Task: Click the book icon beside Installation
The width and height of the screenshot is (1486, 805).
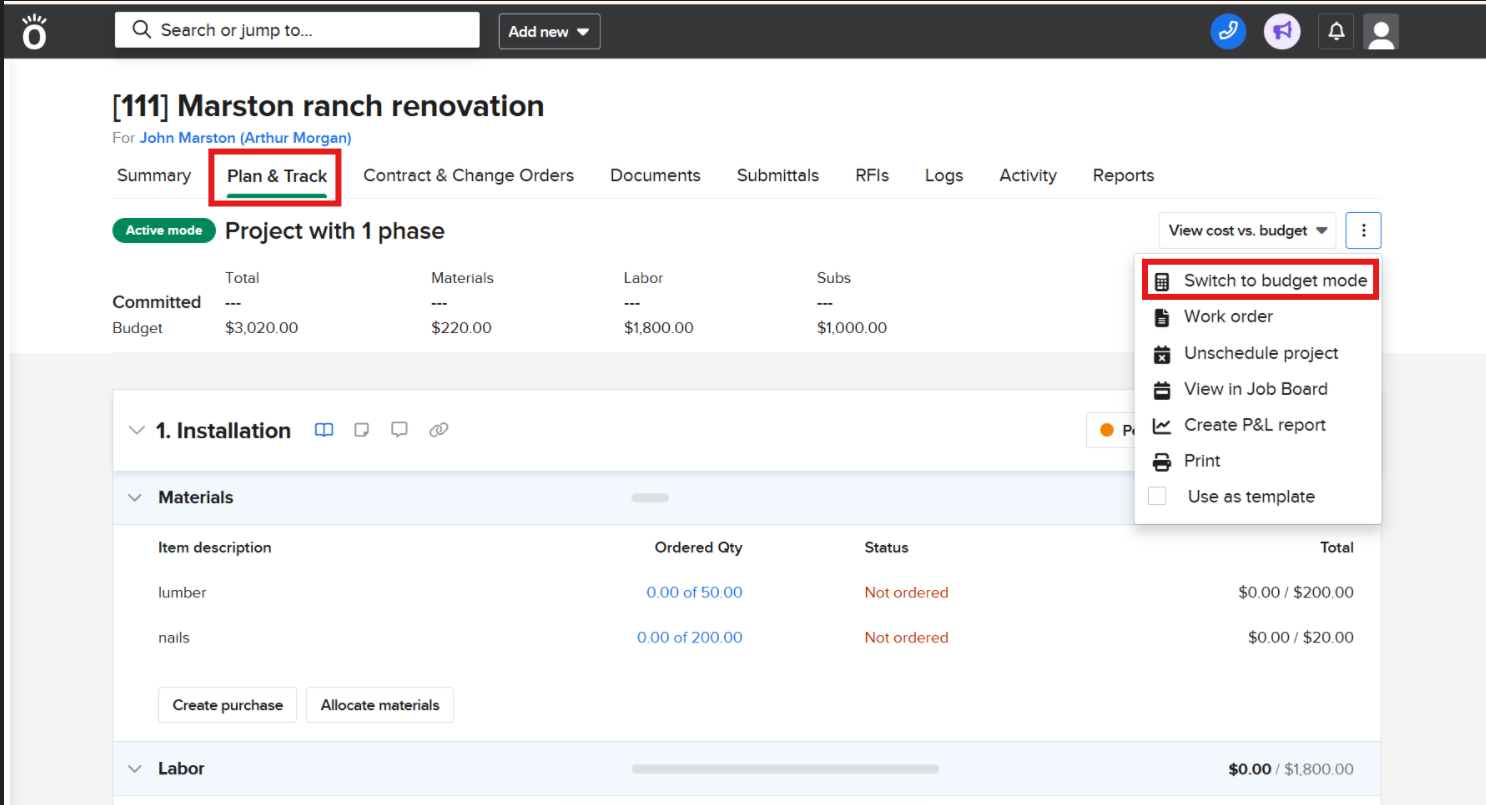Action: [x=324, y=430]
